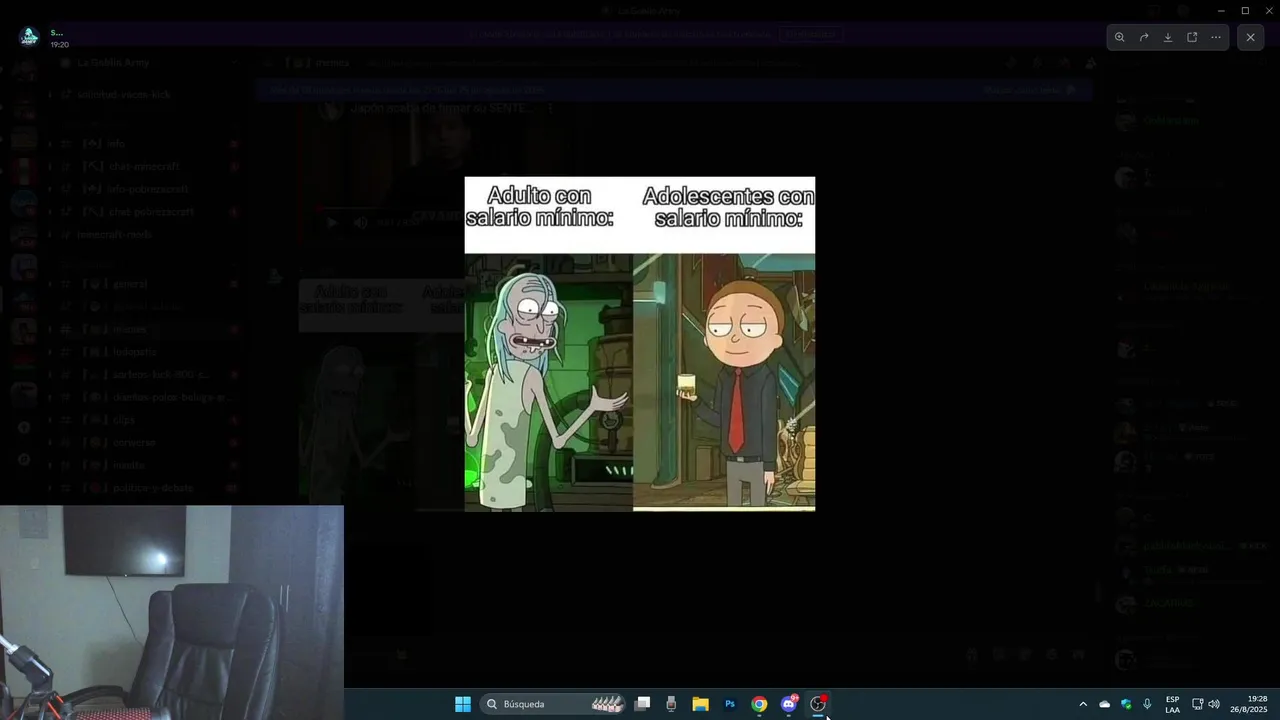Forward the image using the arrow icon
This screenshot has height=720, width=1280.
pos(1144,37)
